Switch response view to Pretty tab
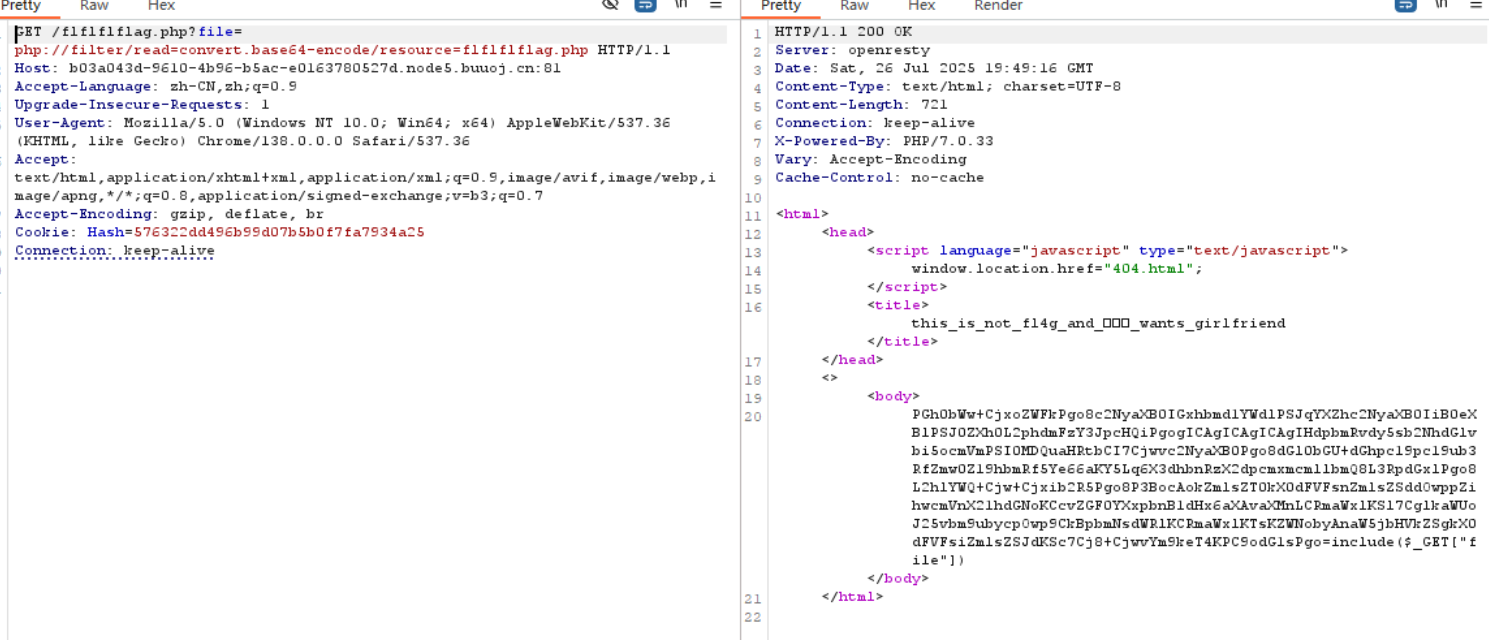Viewport: 1489px width, 640px height. [x=781, y=6]
